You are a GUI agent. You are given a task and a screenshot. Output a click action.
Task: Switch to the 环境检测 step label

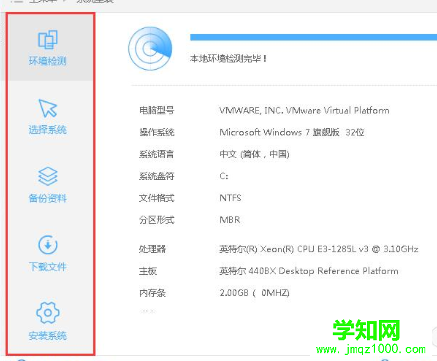(48, 61)
